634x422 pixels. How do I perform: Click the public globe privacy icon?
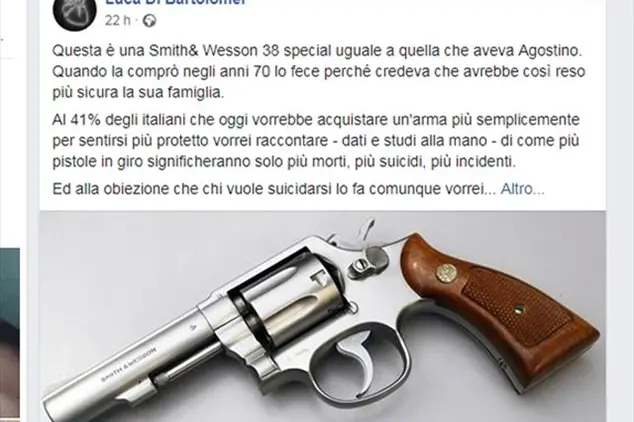pos(149,21)
